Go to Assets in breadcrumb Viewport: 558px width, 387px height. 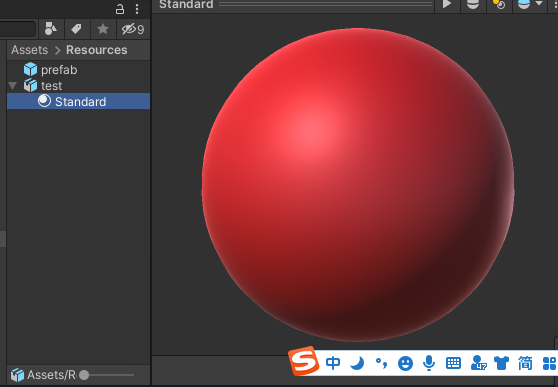pos(29,50)
